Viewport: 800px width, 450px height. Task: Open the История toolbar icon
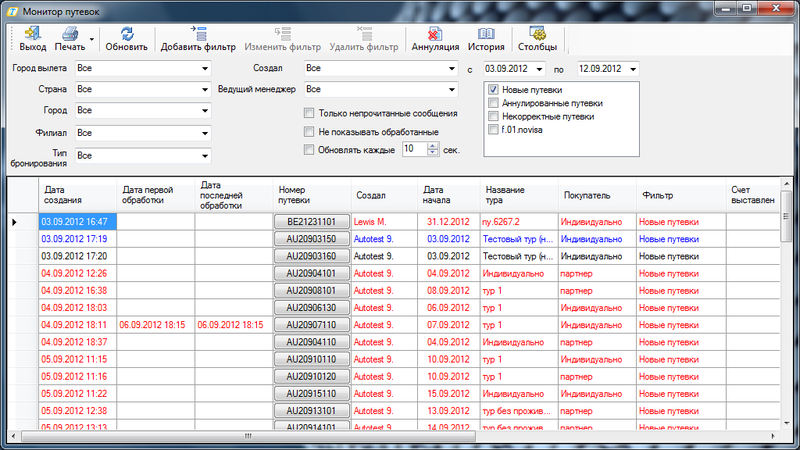(485, 34)
